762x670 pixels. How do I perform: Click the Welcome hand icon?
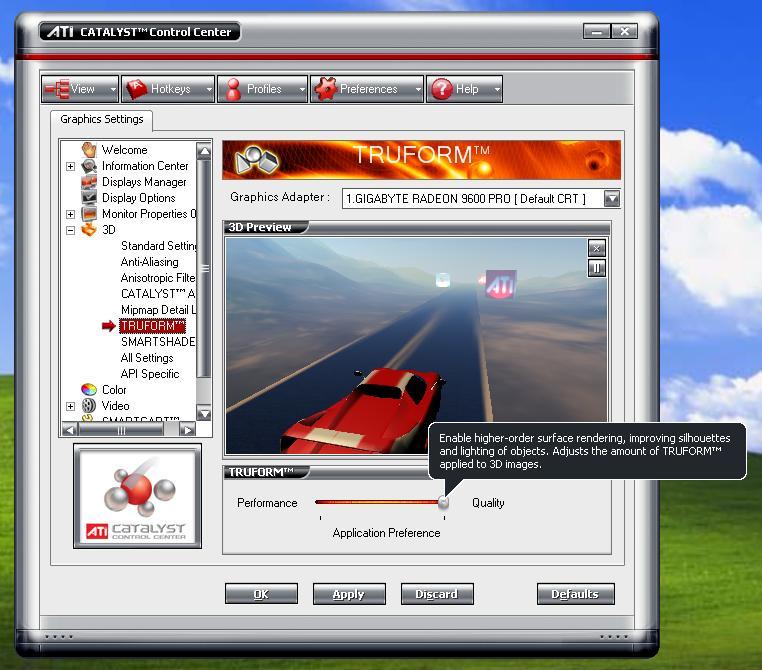click(x=89, y=150)
